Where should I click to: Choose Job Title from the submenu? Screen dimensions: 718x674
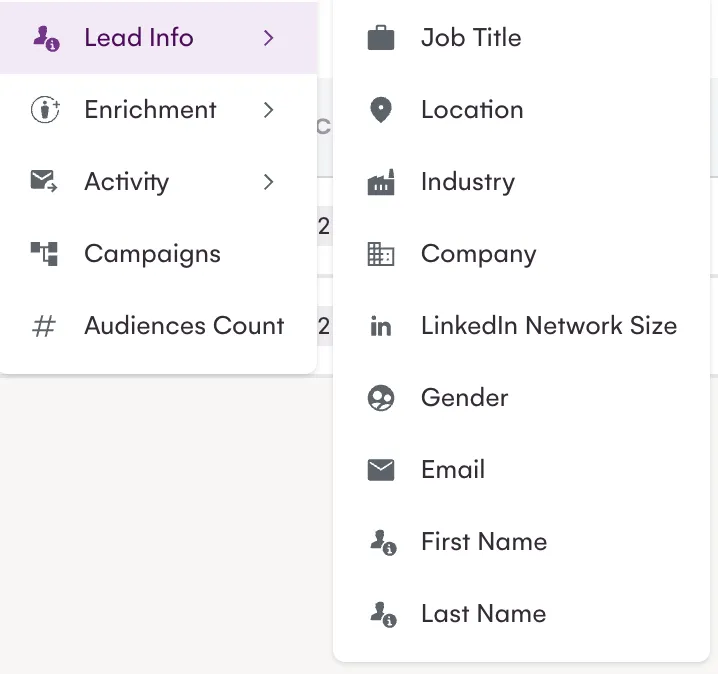click(471, 38)
